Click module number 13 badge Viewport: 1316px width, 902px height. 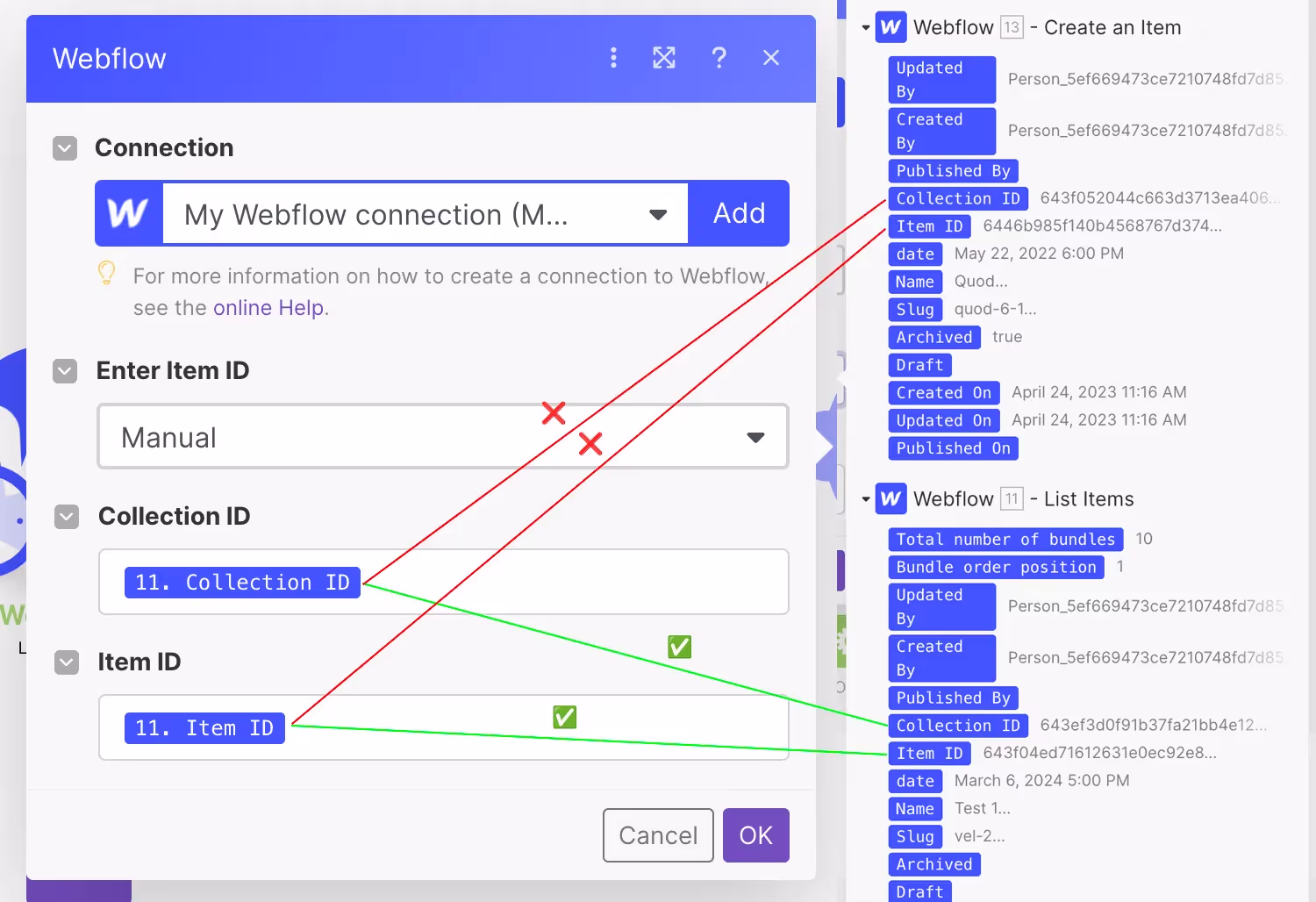[1012, 27]
